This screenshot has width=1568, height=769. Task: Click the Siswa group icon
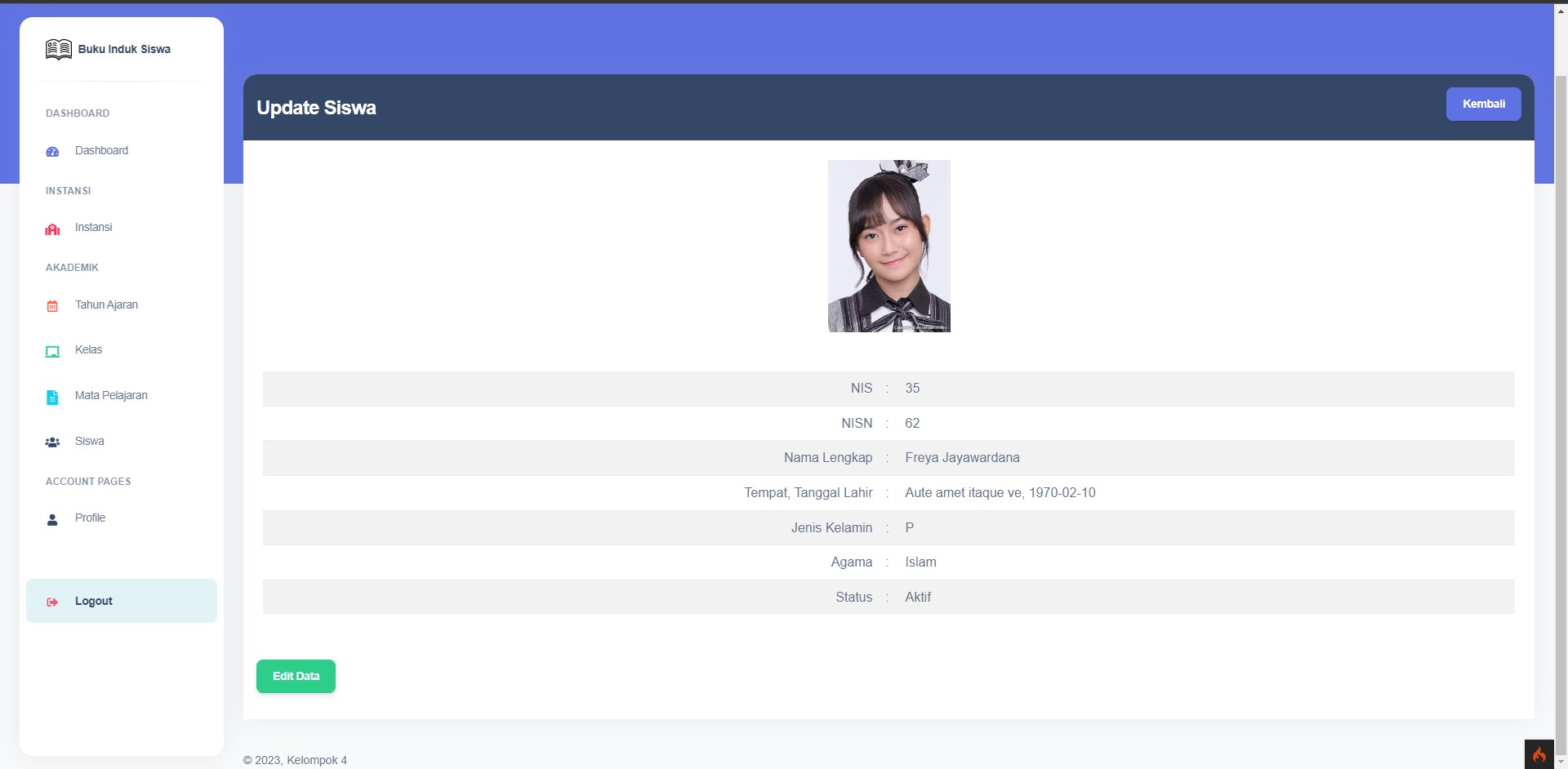tap(52, 442)
